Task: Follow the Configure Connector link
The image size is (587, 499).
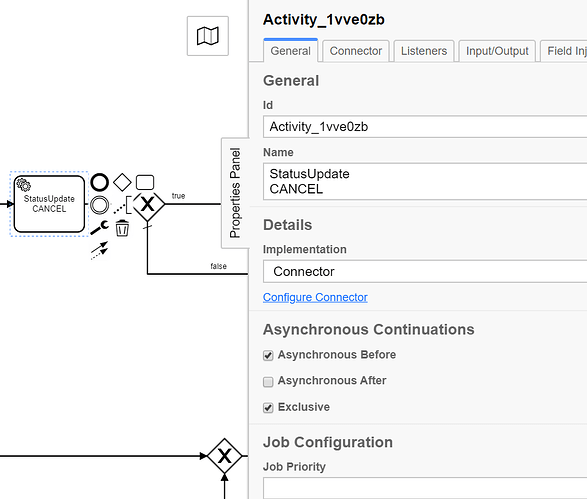Action: 315,297
